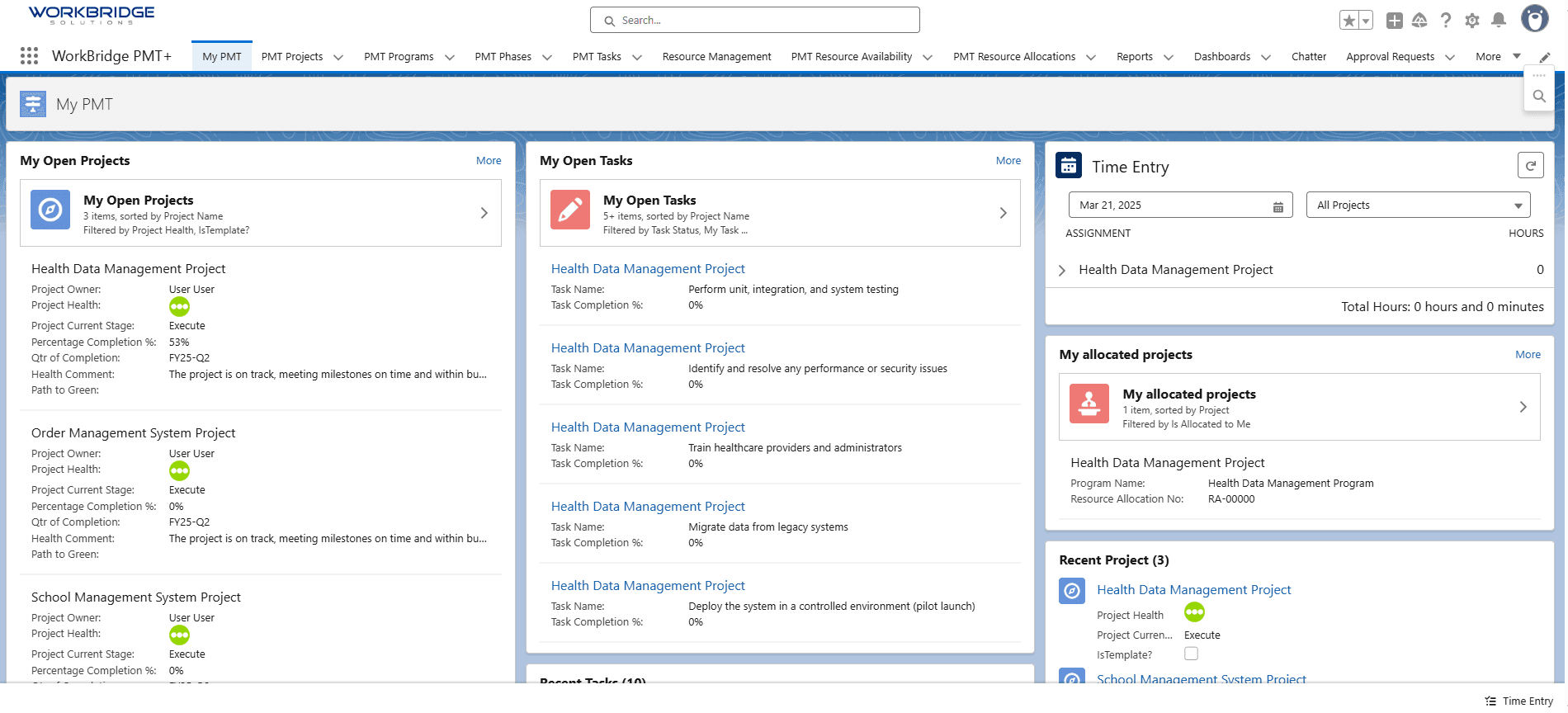Open the PMT Resource Availability dropdown arrow
1568x713 pixels.
click(x=928, y=57)
